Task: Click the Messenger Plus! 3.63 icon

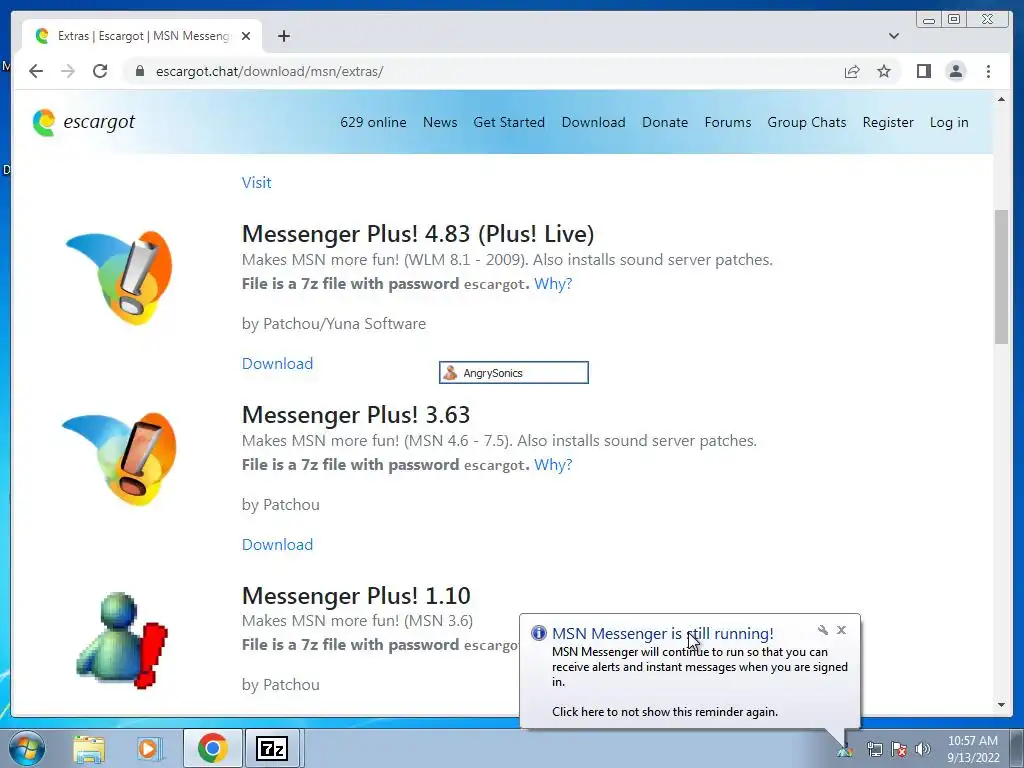Action: click(x=120, y=458)
